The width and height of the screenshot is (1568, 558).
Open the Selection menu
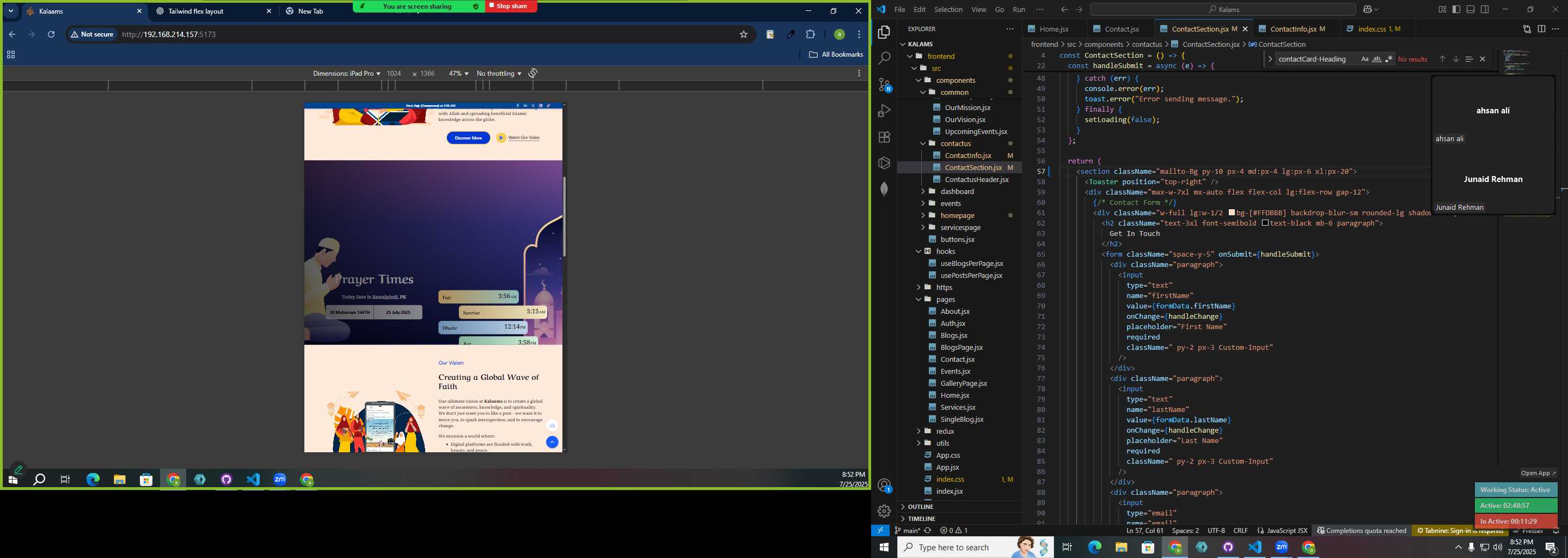coord(948,10)
